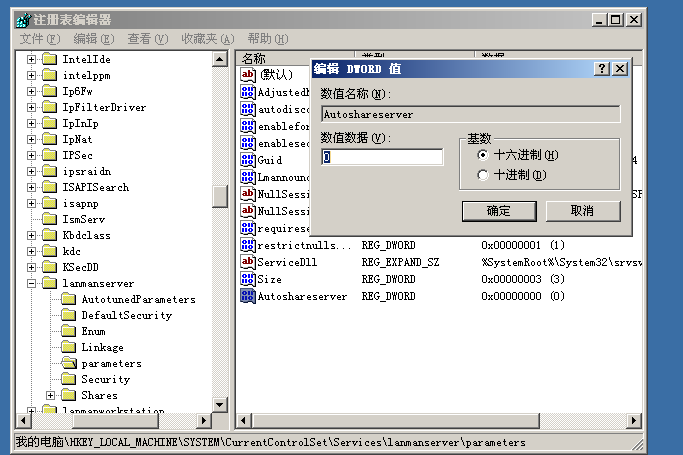The width and height of the screenshot is (683, 455).
Task: Click the 0x00000001 (1) restrictnulls data value
Action: 523,245
